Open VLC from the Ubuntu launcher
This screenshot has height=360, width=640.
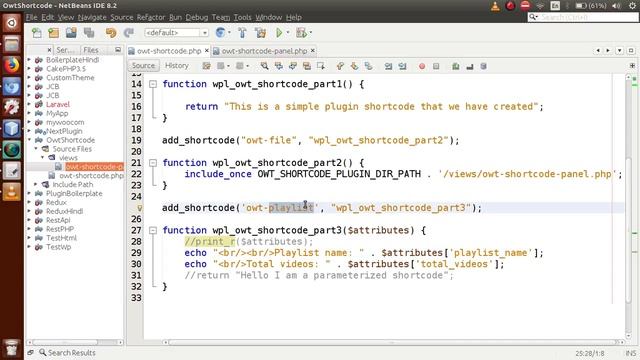point(11,192)
